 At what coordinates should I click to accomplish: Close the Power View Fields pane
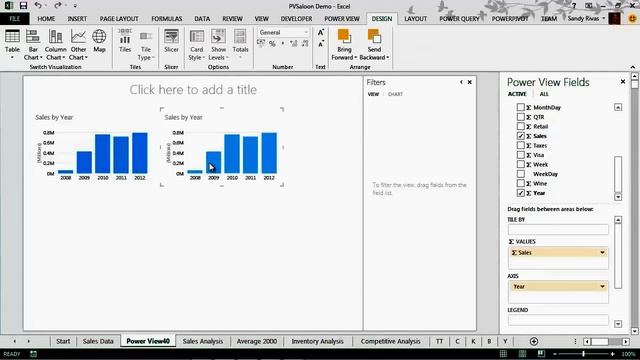623,82
